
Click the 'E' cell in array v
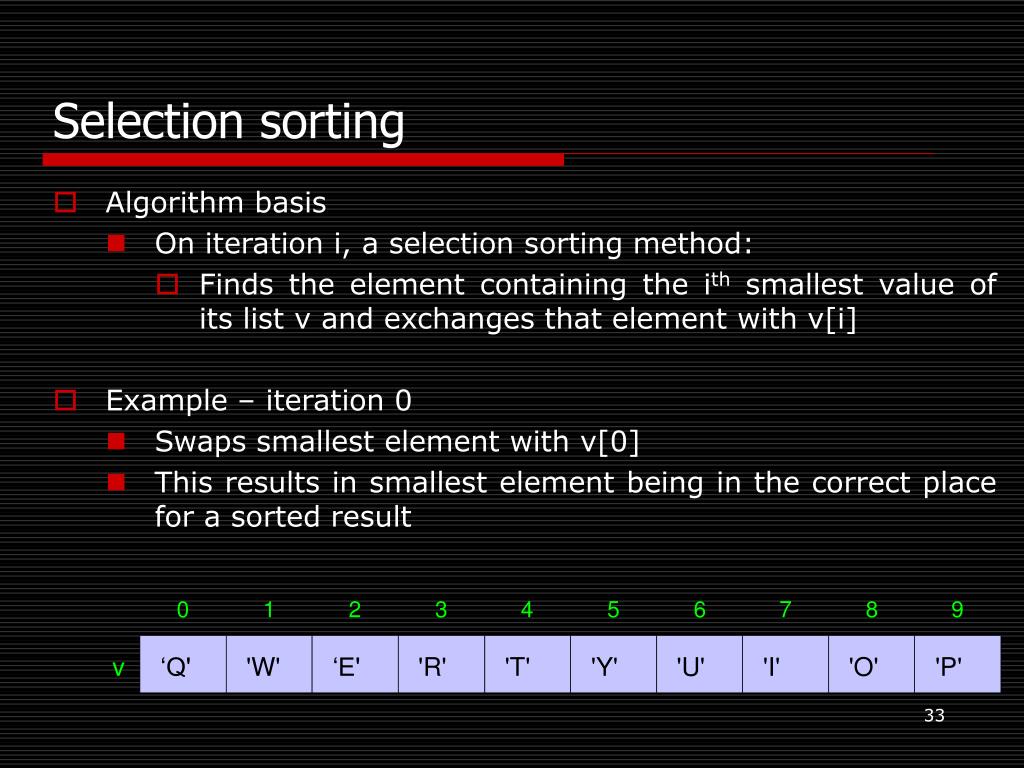tap(355, 664)
